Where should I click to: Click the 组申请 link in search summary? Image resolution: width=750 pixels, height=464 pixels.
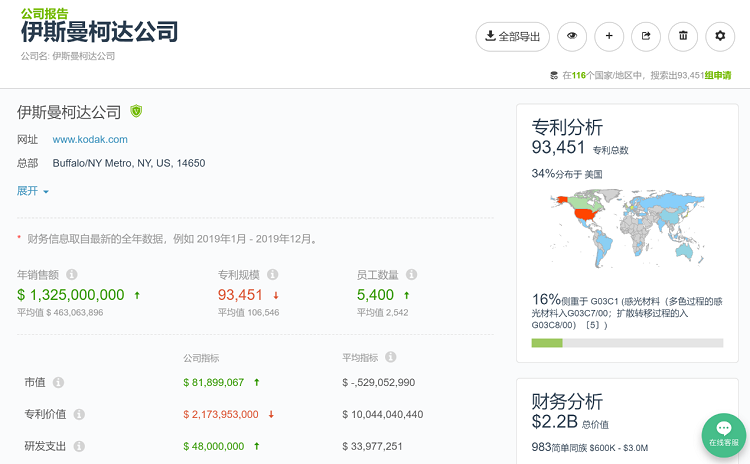[717, 75]
